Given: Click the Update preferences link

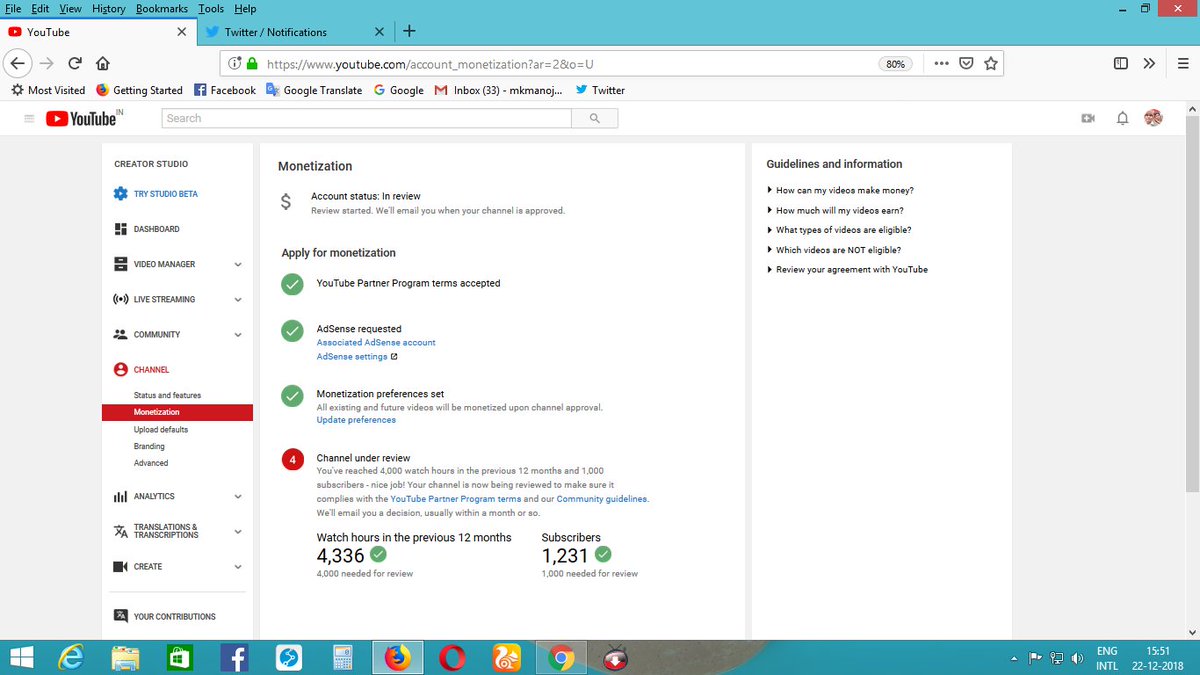Looking at the screenshot, I should (x=356, y=420).
